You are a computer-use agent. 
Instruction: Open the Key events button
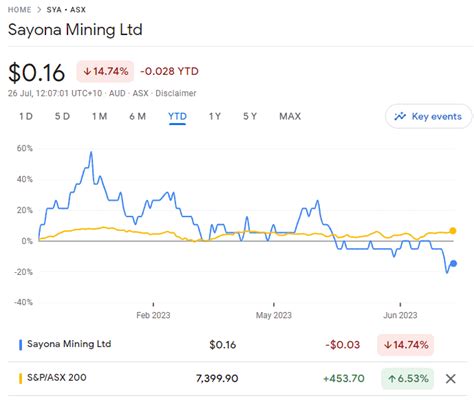[428, 116]
